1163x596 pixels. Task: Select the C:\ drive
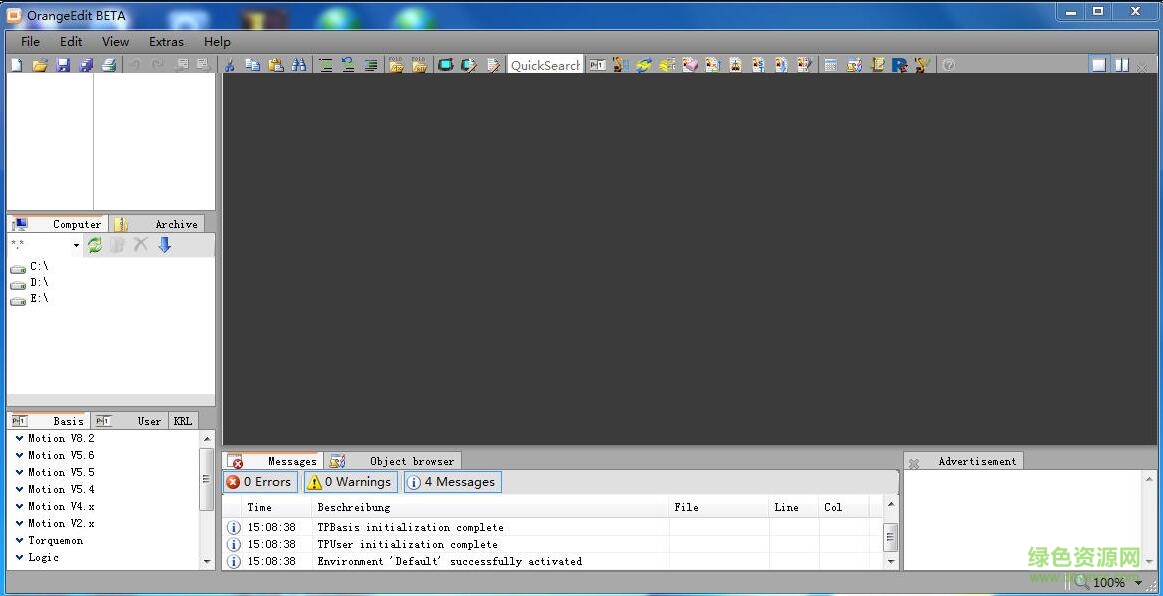click(x=38, y=267)
